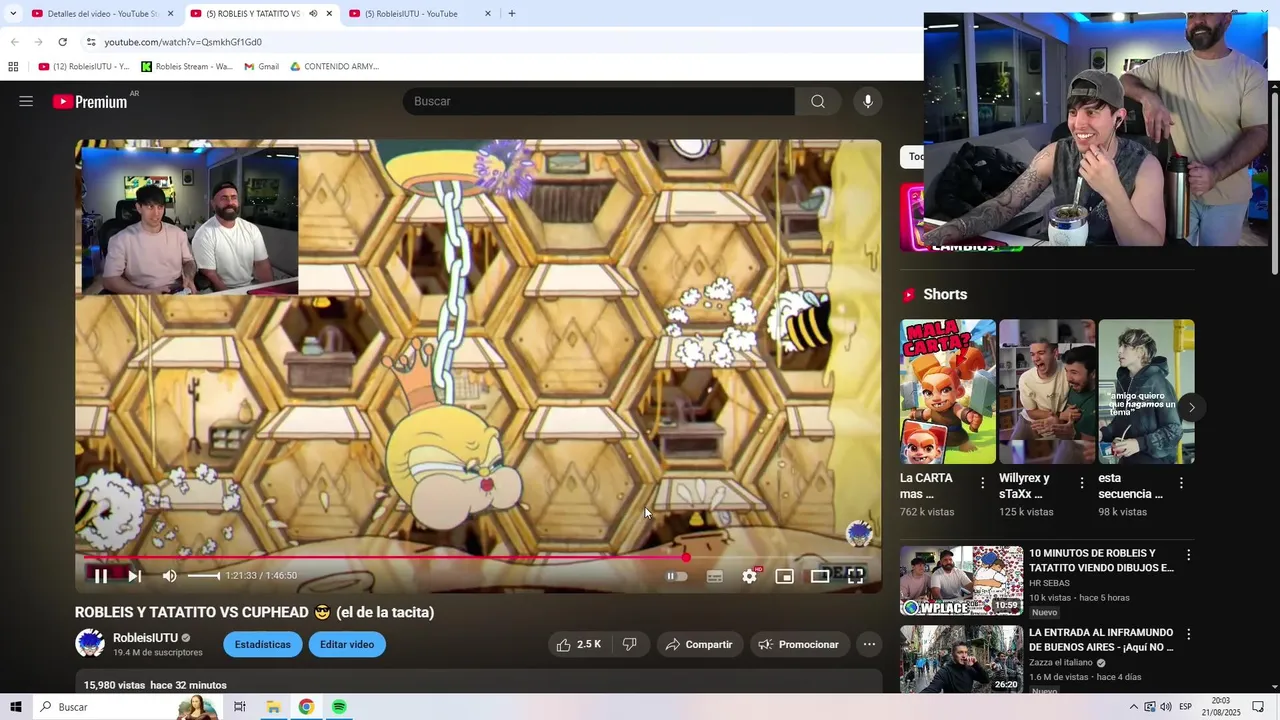Click the search magnifier button

click(818, 101)
